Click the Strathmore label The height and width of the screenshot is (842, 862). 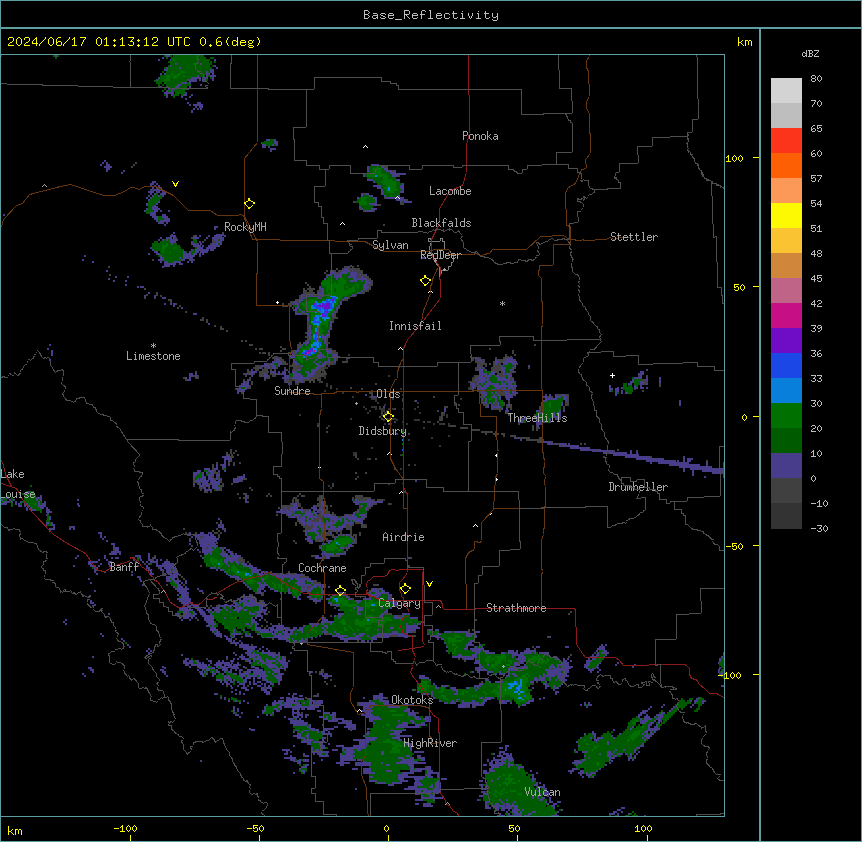click(x=516, y=608)
